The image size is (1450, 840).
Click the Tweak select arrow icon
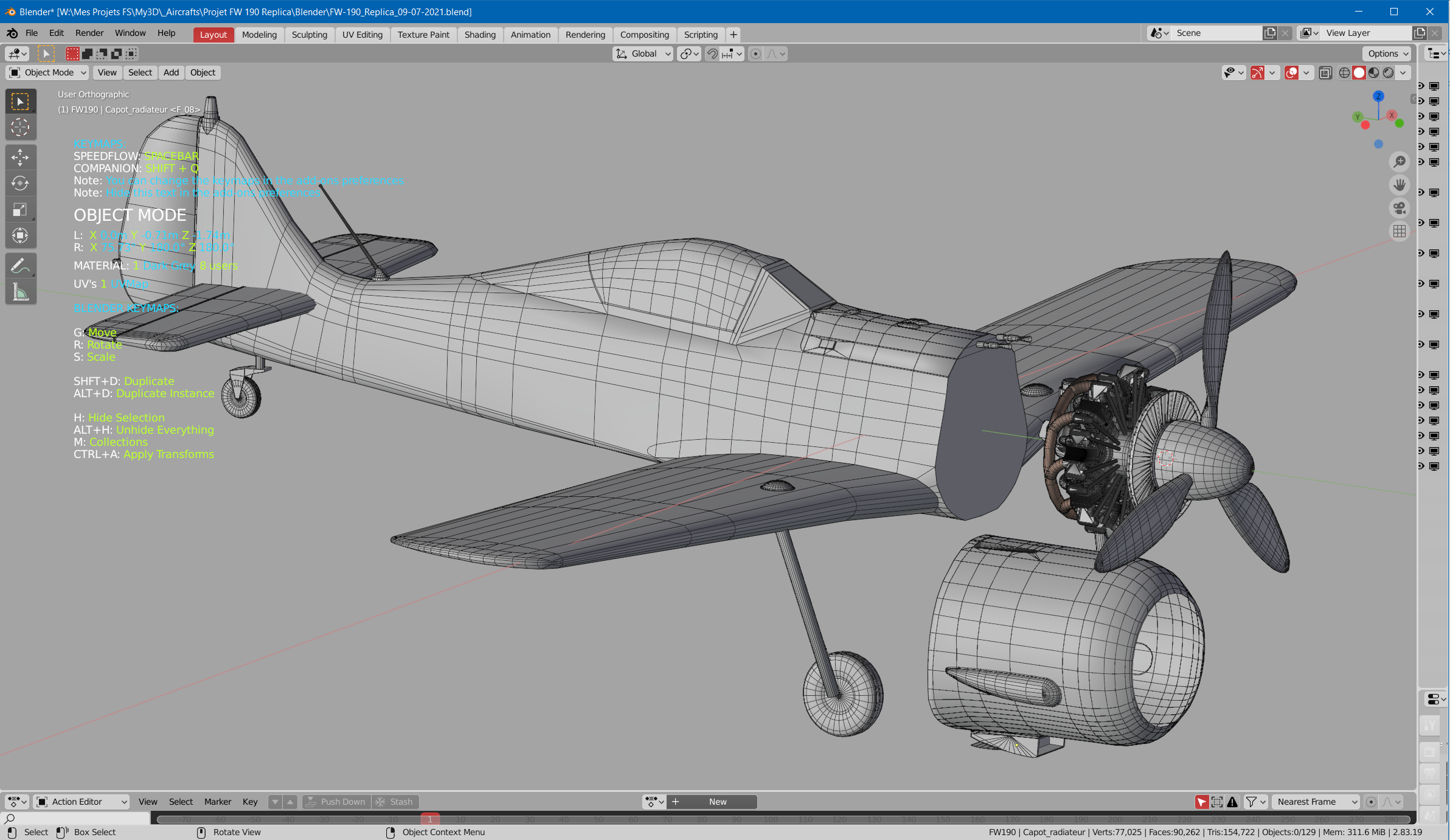click(x=46, y=54)
